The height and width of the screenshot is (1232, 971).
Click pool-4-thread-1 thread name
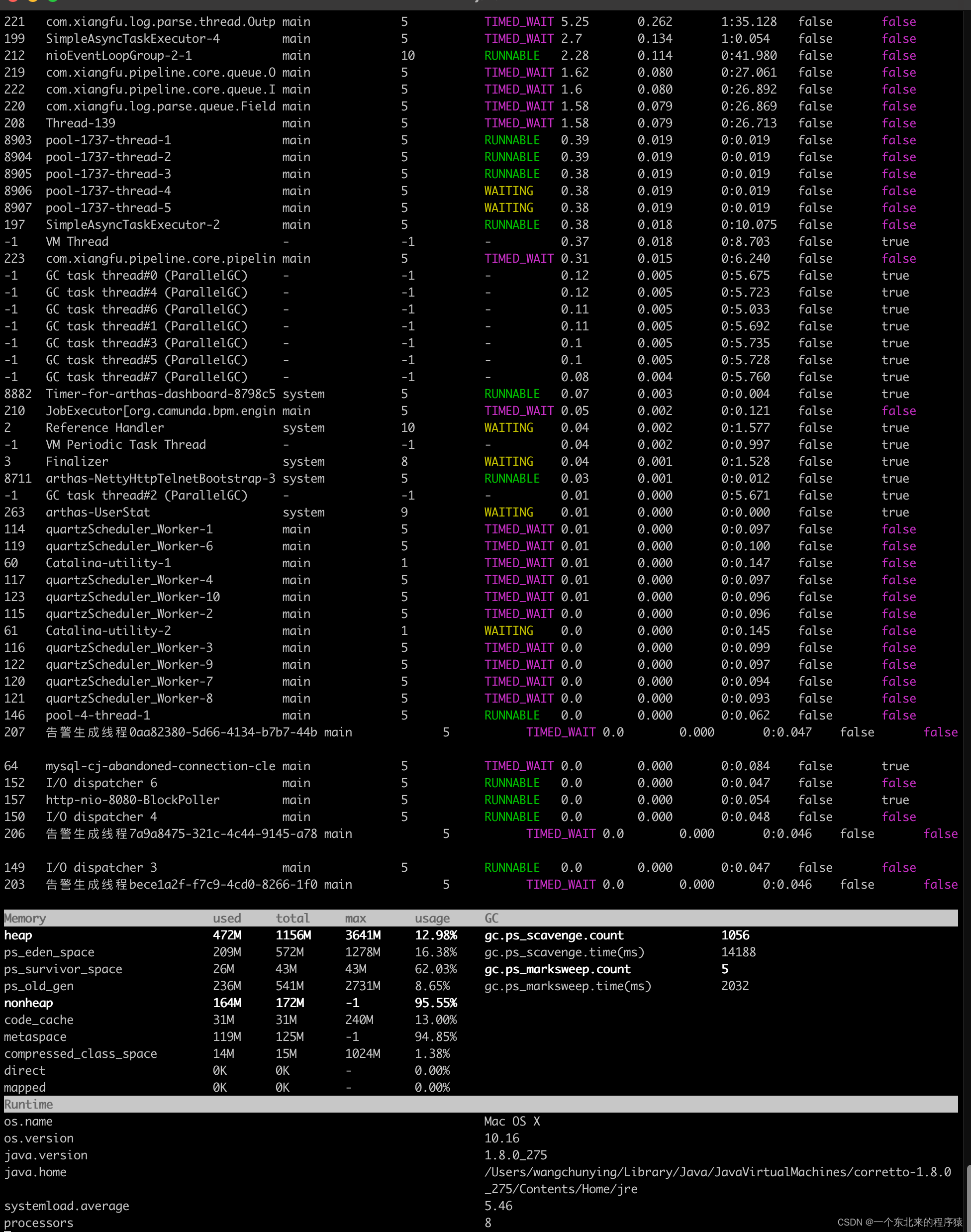click(x=98, y=715)
